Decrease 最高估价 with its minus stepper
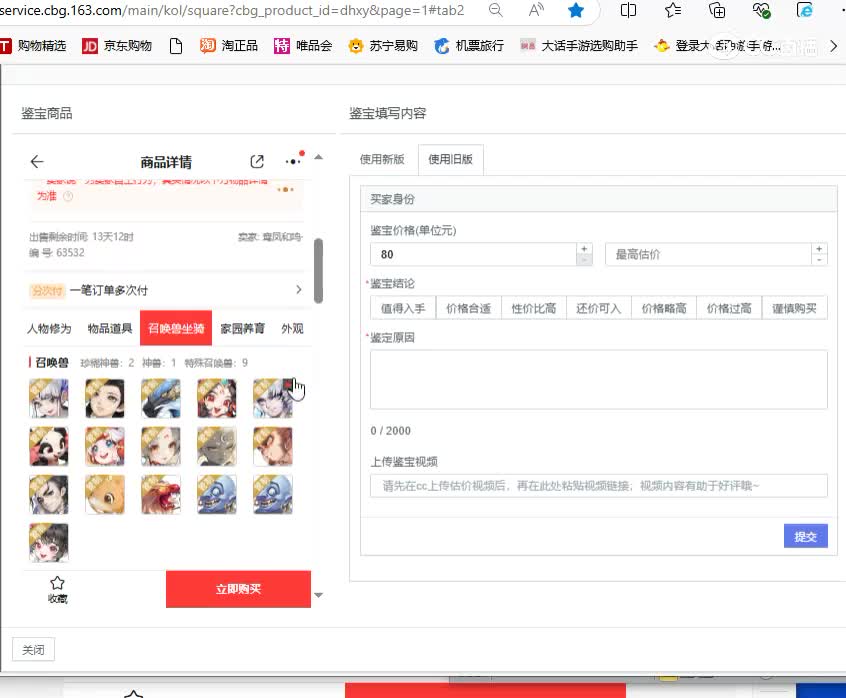 click(819, 260)
